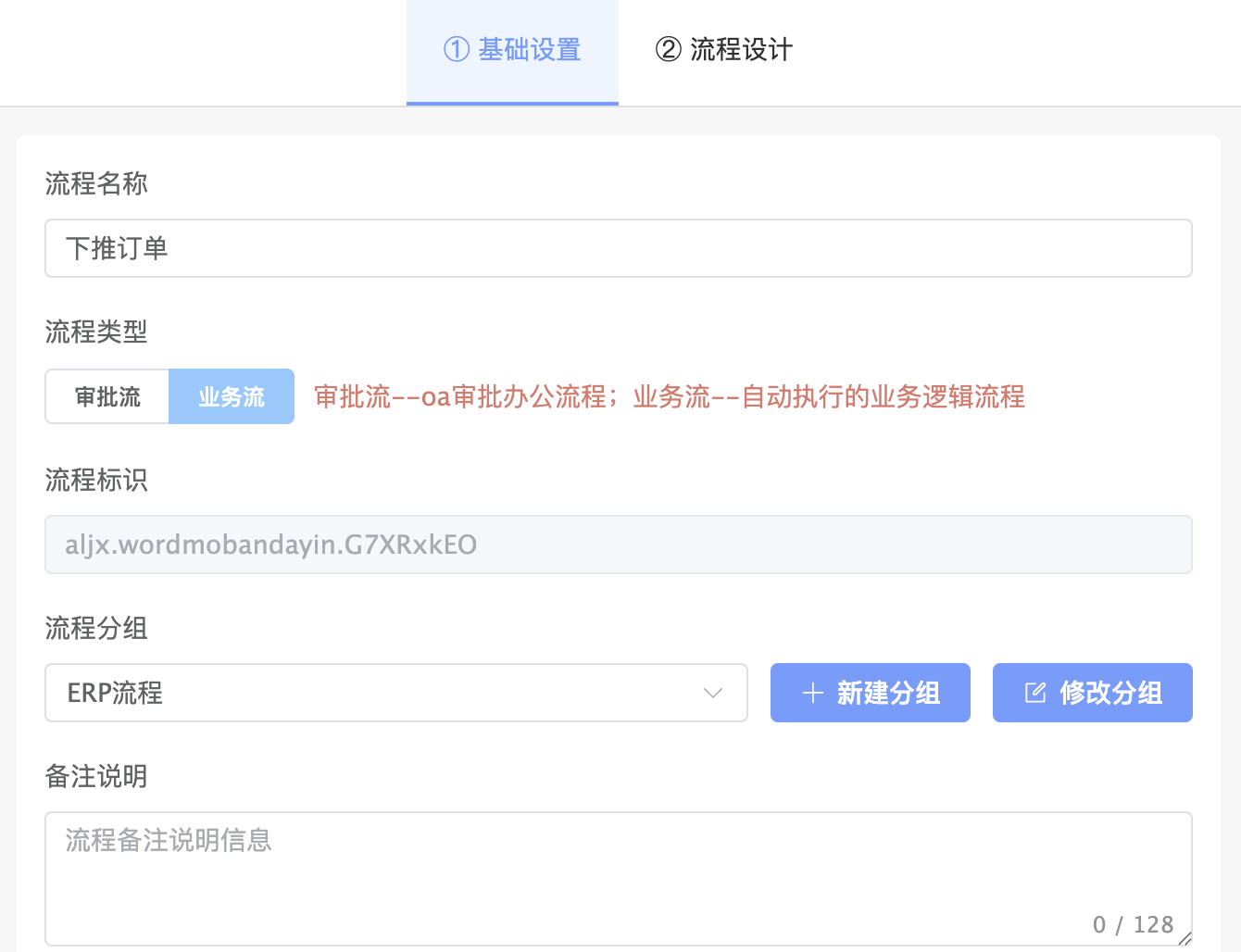Click the 流程类型 field label
Image resolution: width=1241 pixels, height=952 pixels.
tap(96, 332)
